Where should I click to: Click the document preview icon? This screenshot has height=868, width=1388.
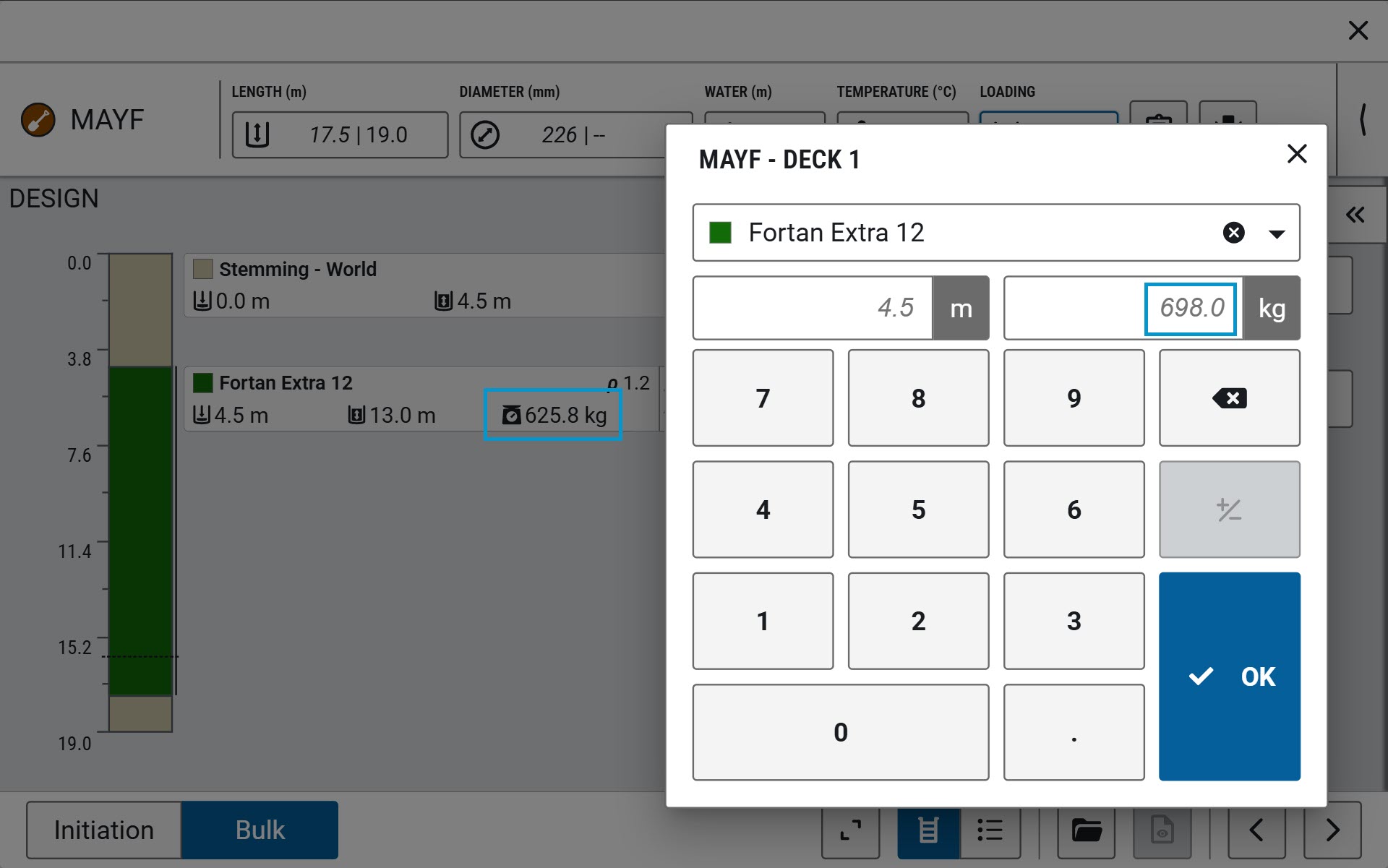click(1162, 830)
